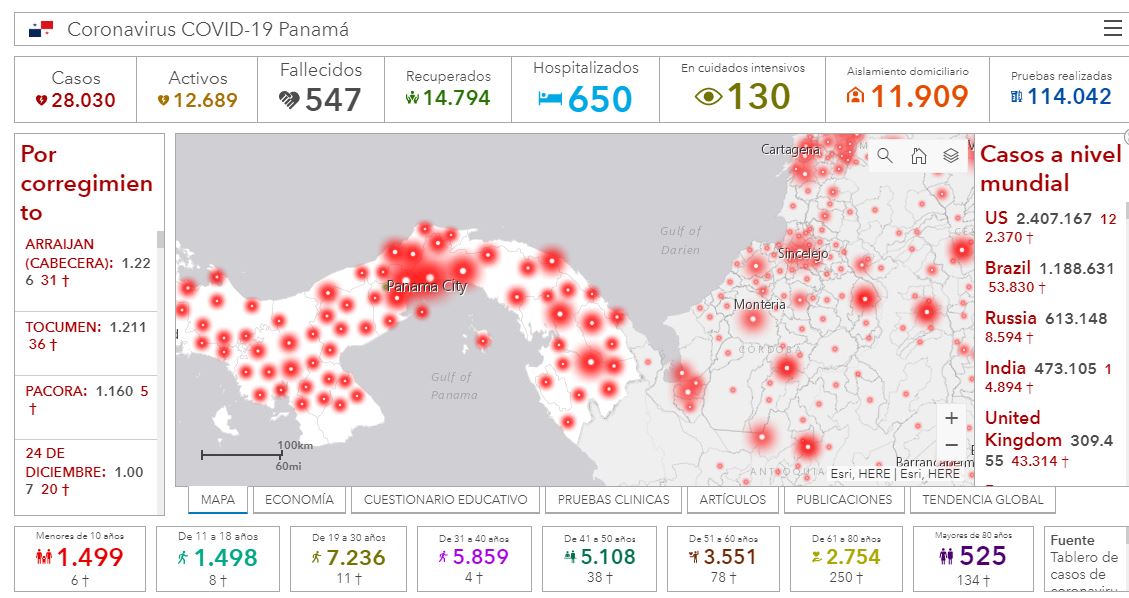Open the TENDENCIA GLOBAL tab
The image size is (1129, 598).
tap(982, 499)
